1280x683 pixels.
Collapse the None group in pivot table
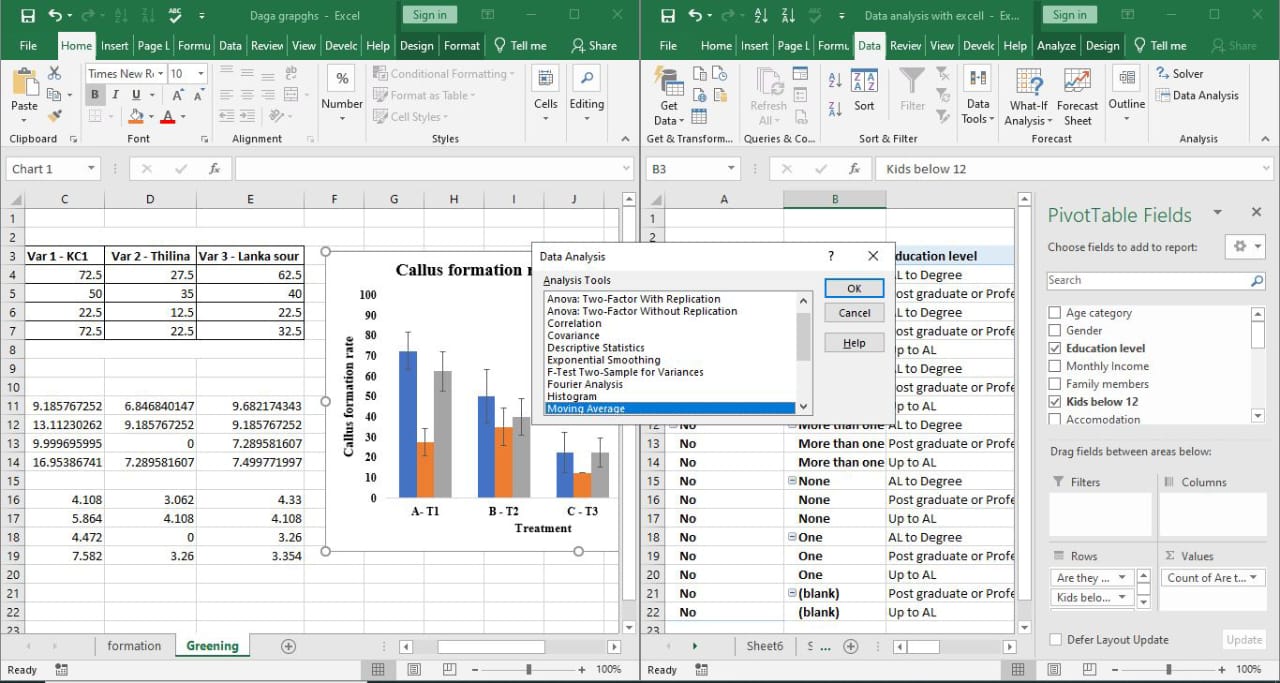coord(792,481)
